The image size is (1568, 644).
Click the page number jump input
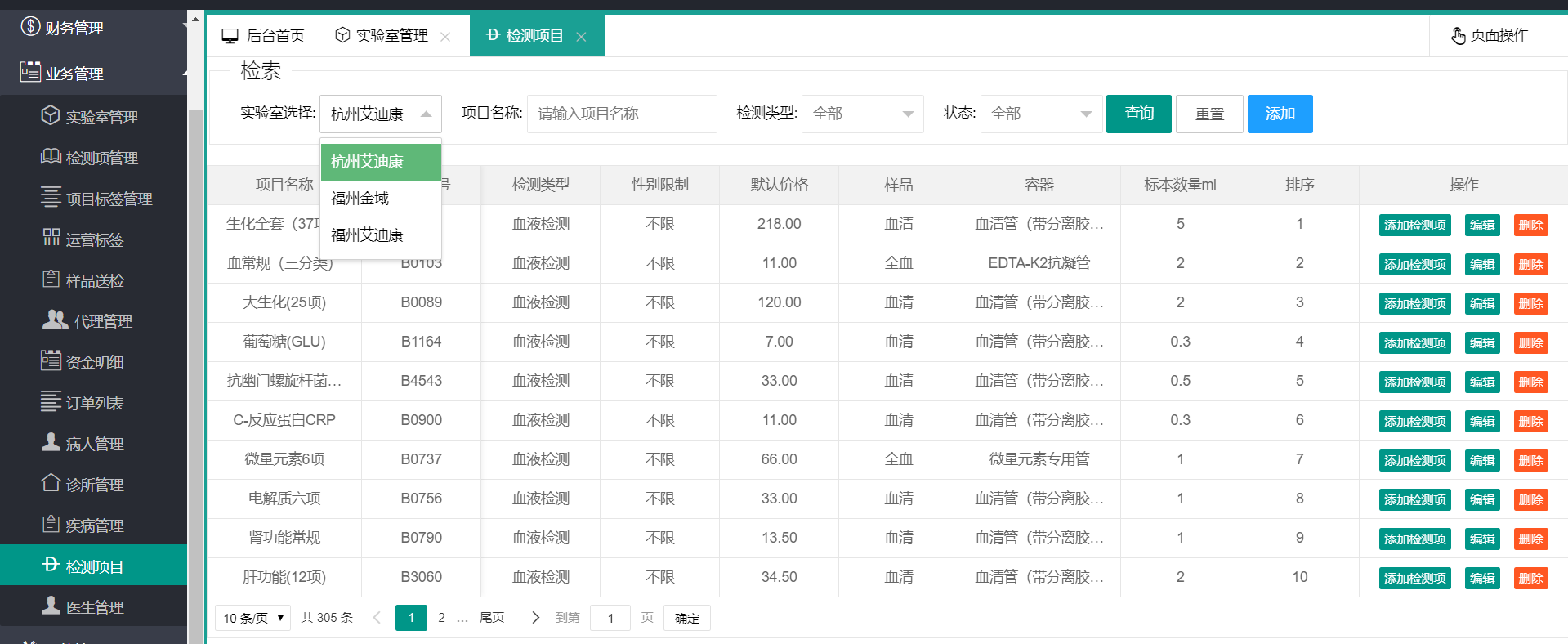pos(610,618)
